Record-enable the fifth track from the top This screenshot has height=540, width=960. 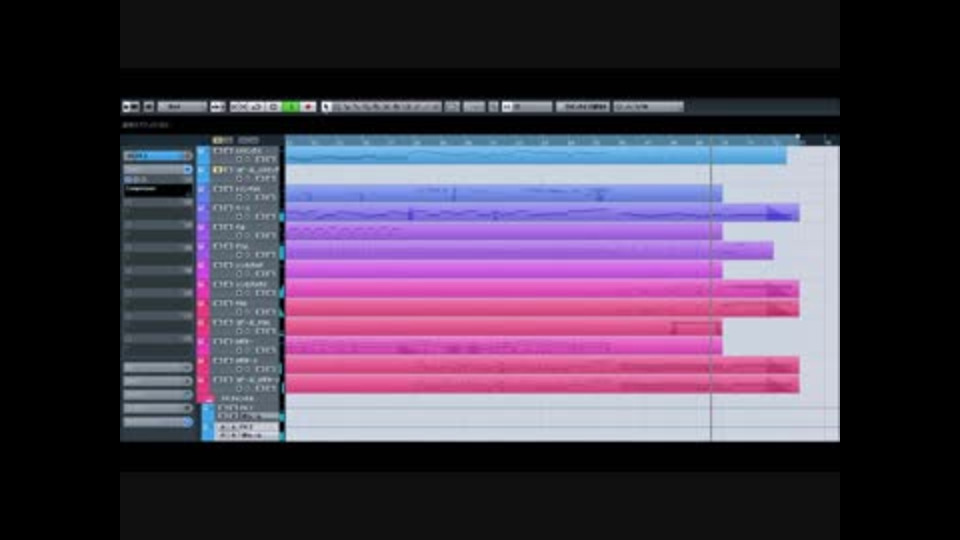[x=239, y=236]
